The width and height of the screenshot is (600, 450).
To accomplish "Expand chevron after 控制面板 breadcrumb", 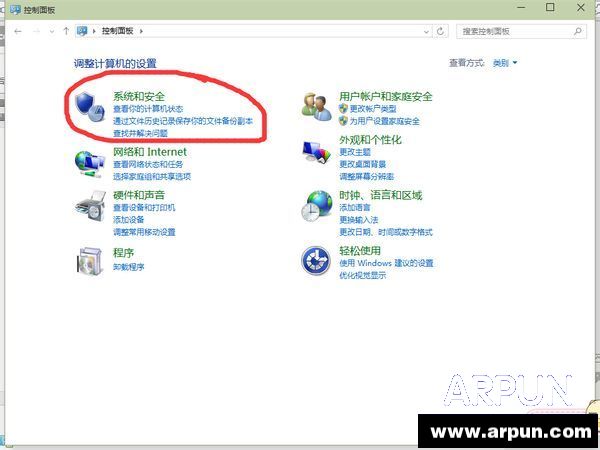I will click(141, 31).
